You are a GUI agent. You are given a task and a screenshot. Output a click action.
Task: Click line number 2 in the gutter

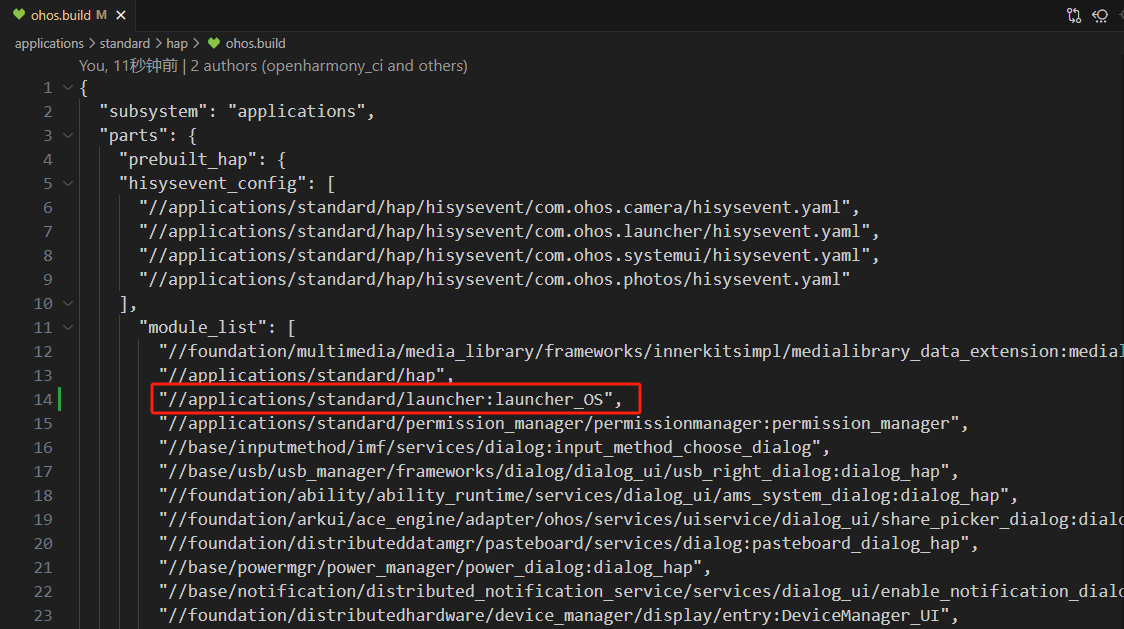point(47,112)
